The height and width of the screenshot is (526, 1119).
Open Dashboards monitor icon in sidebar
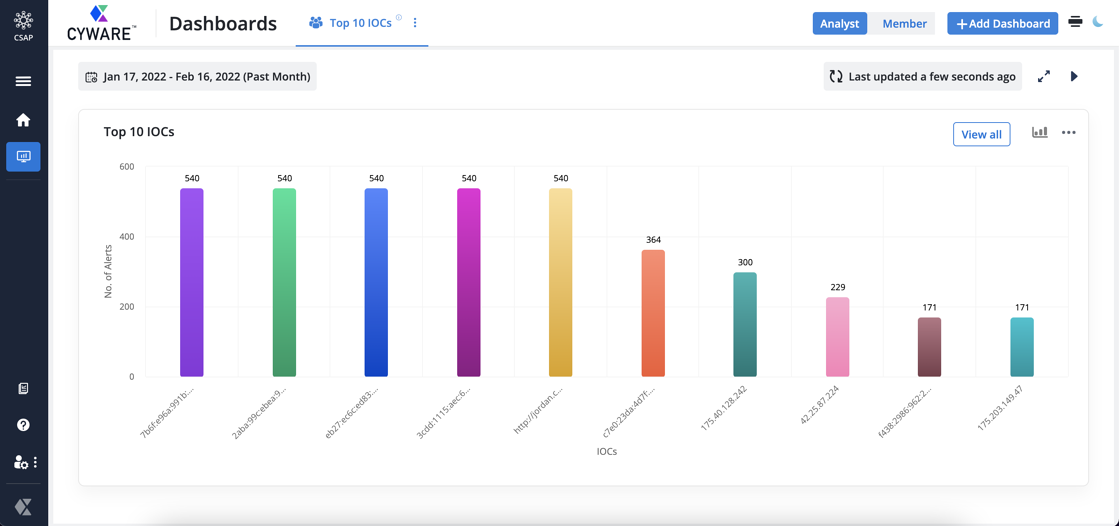pyautogui.click(x=23, y=157)
